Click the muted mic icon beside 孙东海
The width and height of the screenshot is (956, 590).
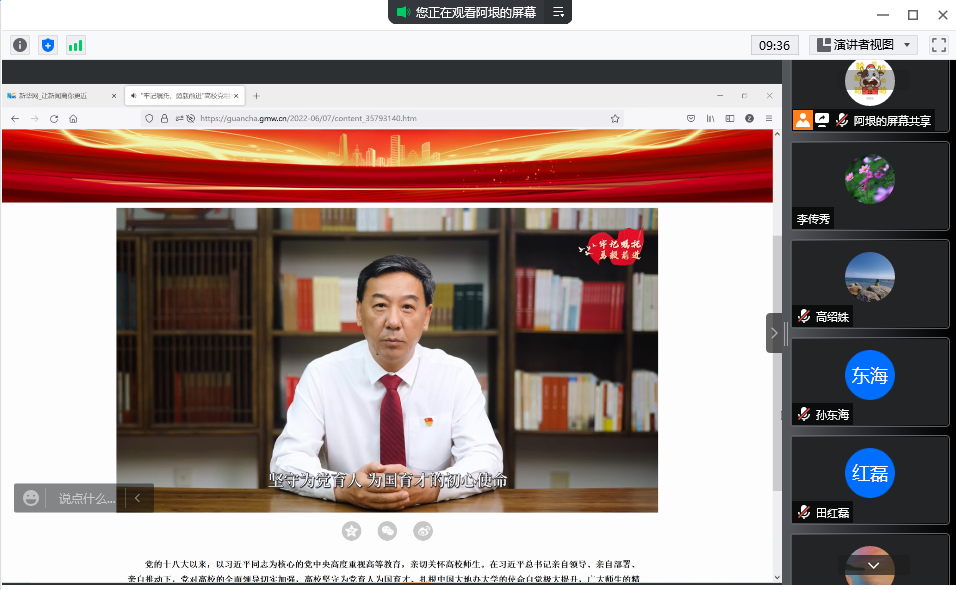point(804,414)
